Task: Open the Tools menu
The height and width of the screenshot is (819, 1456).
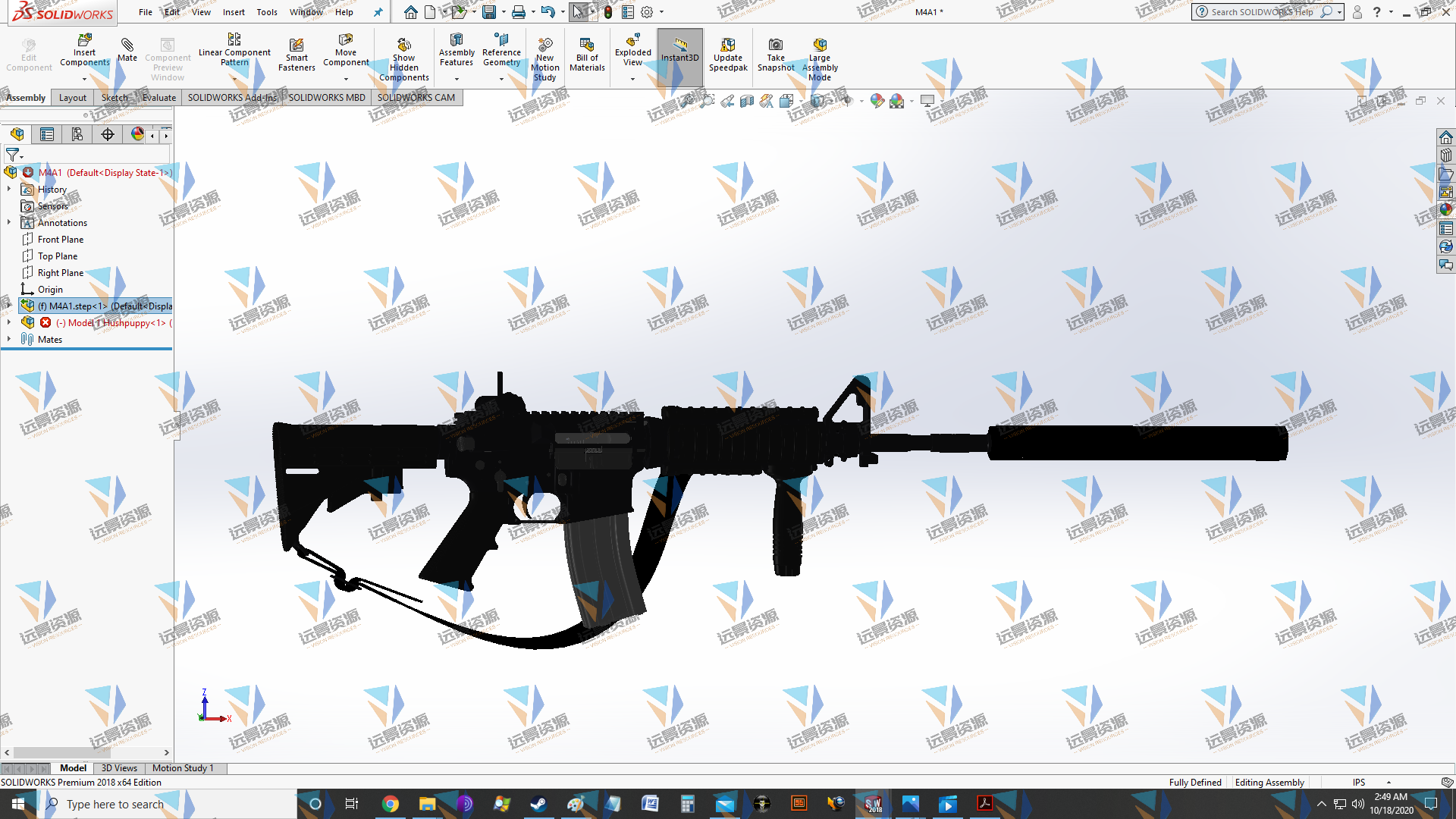Action: [266, 12]
